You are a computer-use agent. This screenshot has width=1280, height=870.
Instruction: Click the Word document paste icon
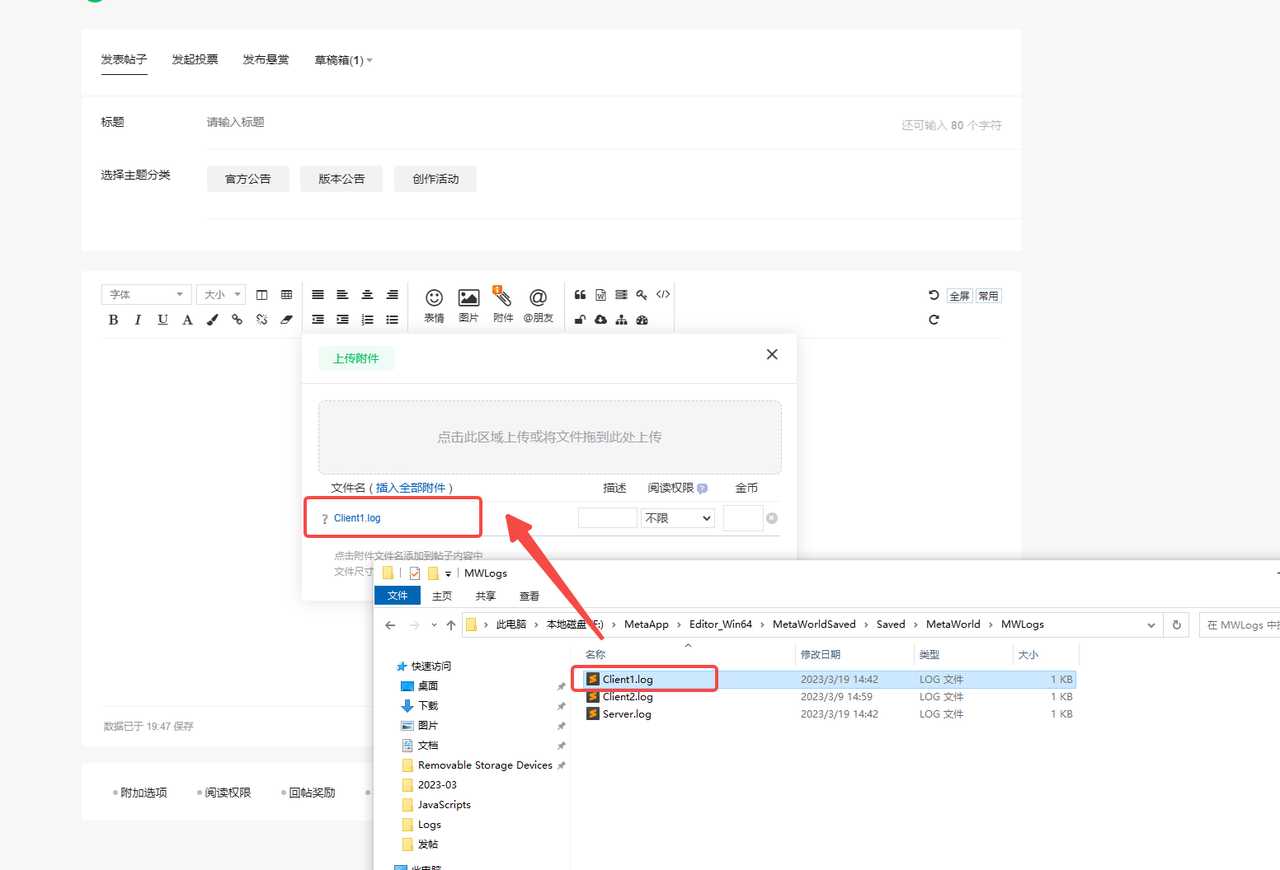(x=601, y=295)
